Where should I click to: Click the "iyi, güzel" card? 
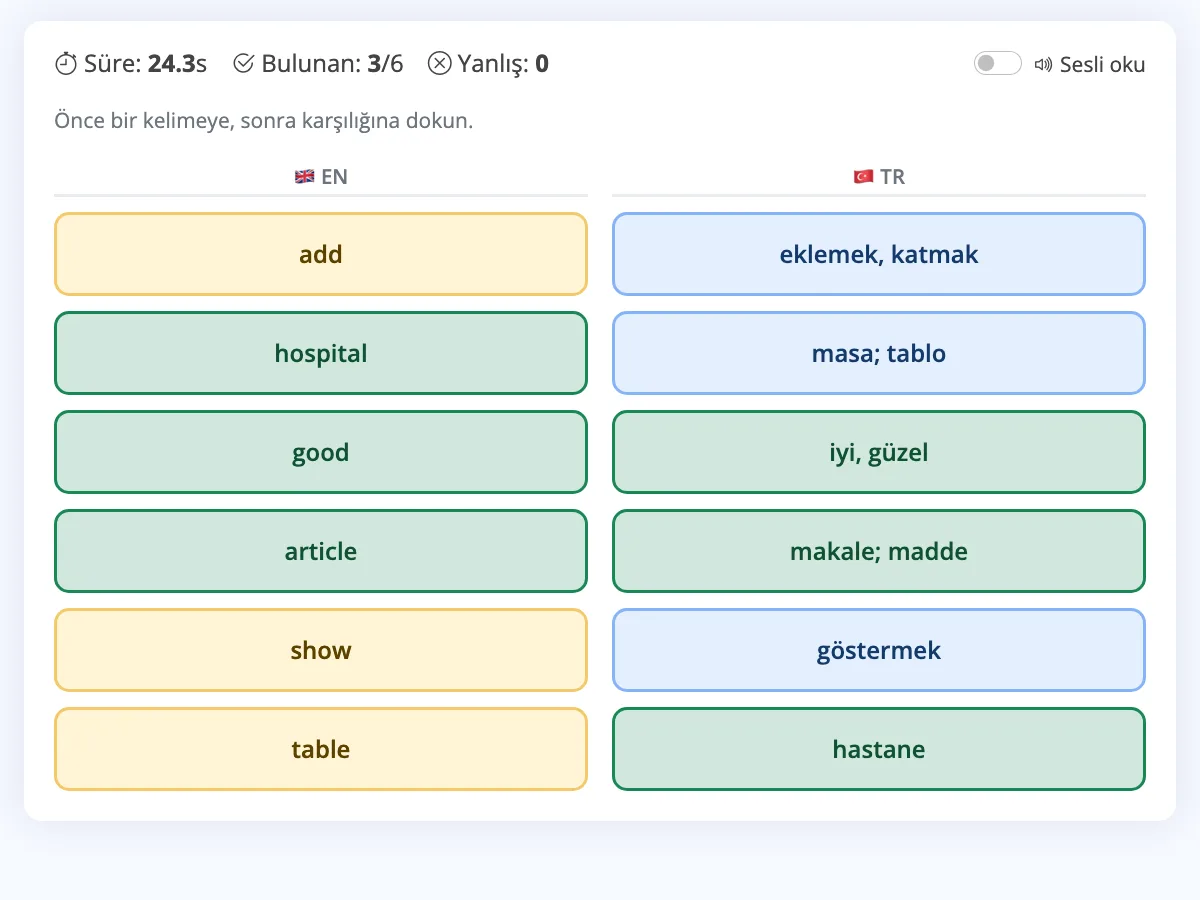click(879, 452)
